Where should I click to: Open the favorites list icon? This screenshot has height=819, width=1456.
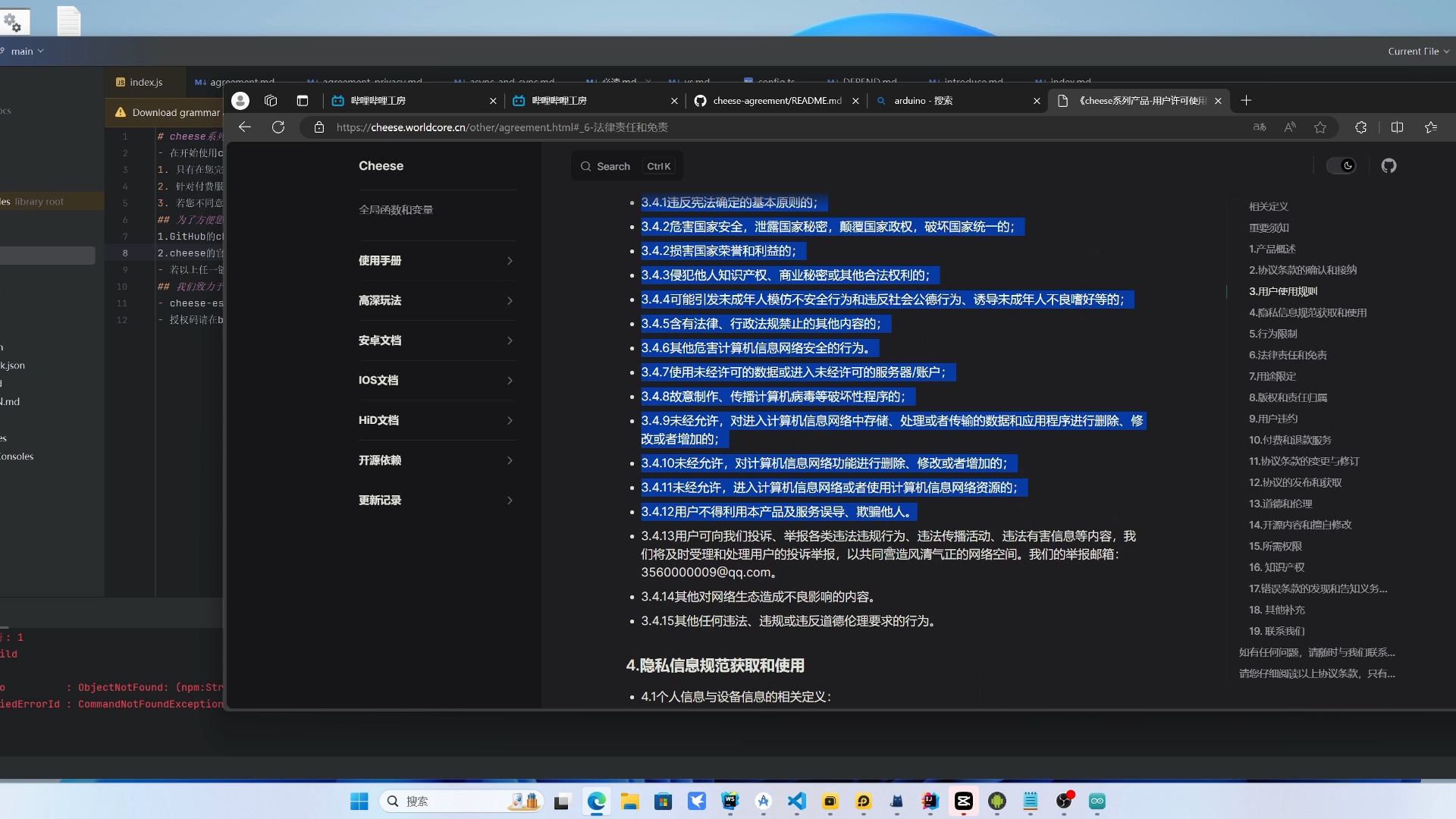click(x=1431, y=127)
